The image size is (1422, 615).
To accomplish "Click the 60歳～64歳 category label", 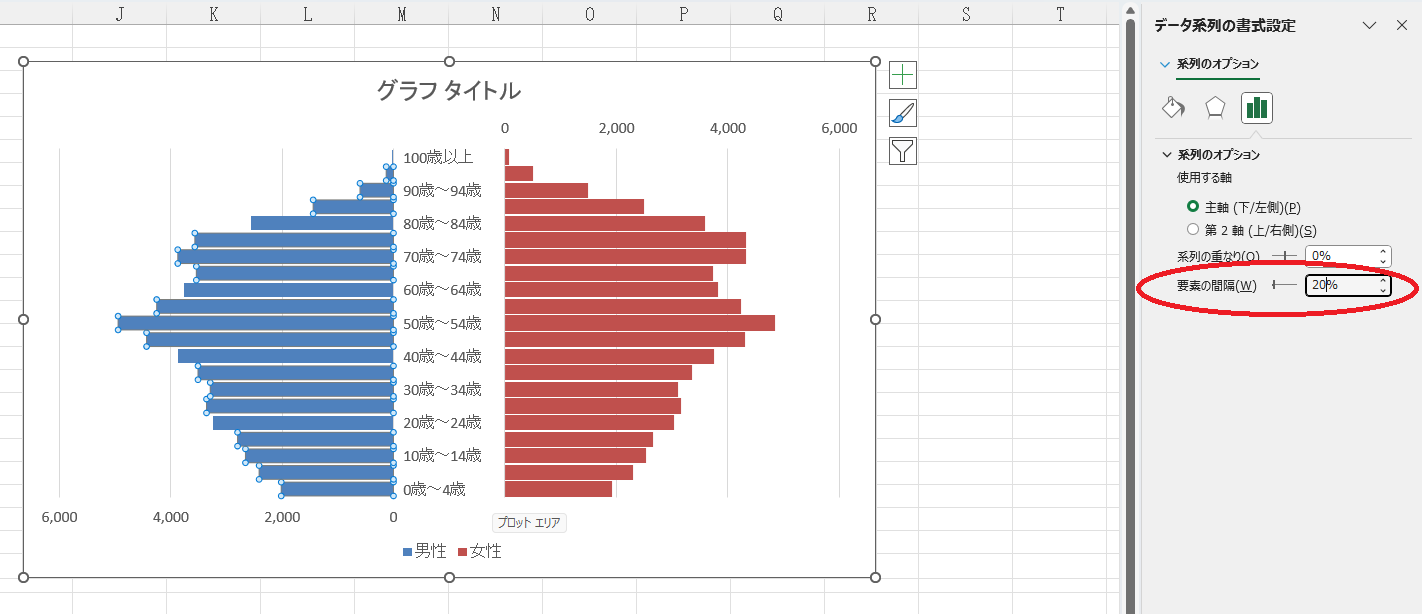I will click(x=442, y=290).
